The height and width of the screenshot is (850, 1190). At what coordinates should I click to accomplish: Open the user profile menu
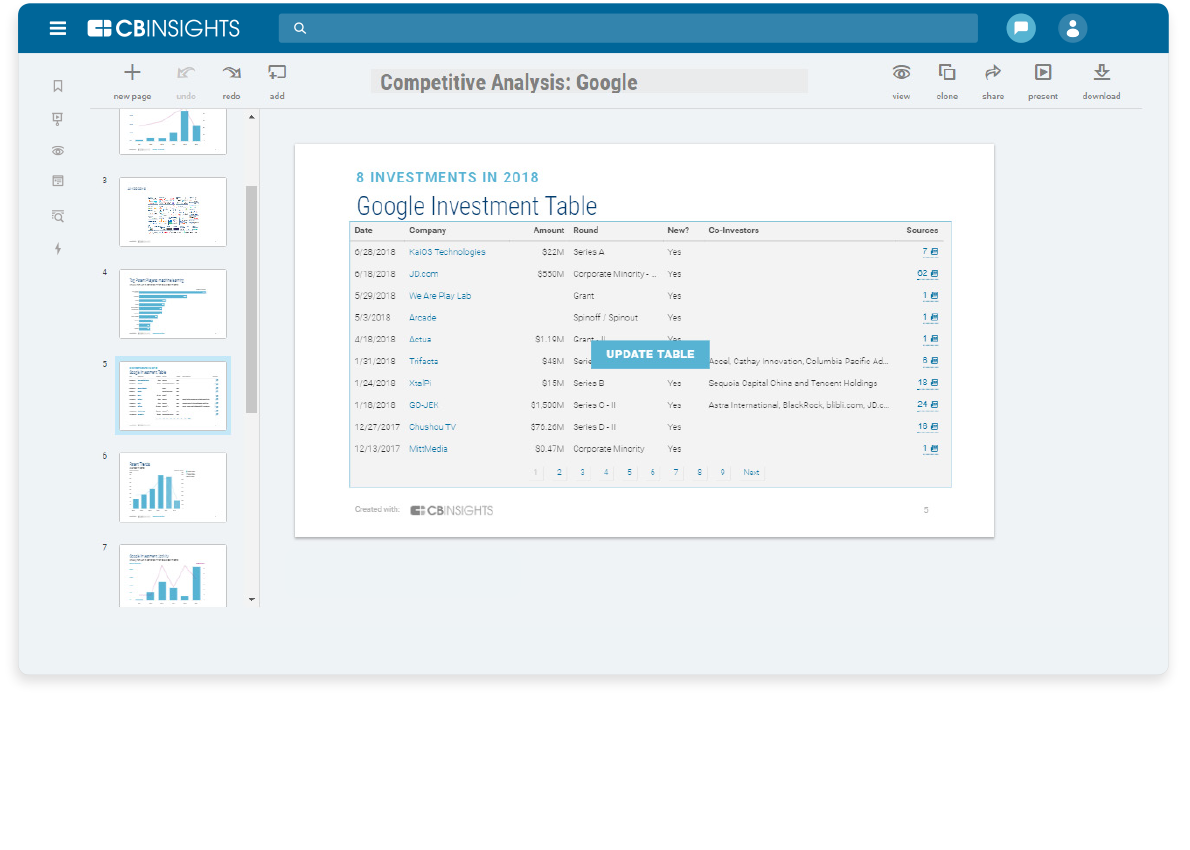pyautogui.click(x=1072, y=28)
